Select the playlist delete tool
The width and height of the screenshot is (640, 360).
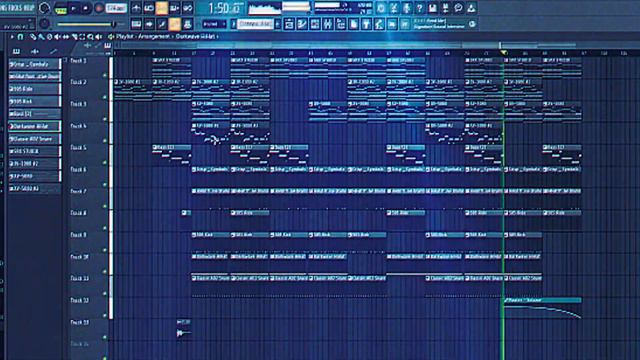click(x=49, y=37)
